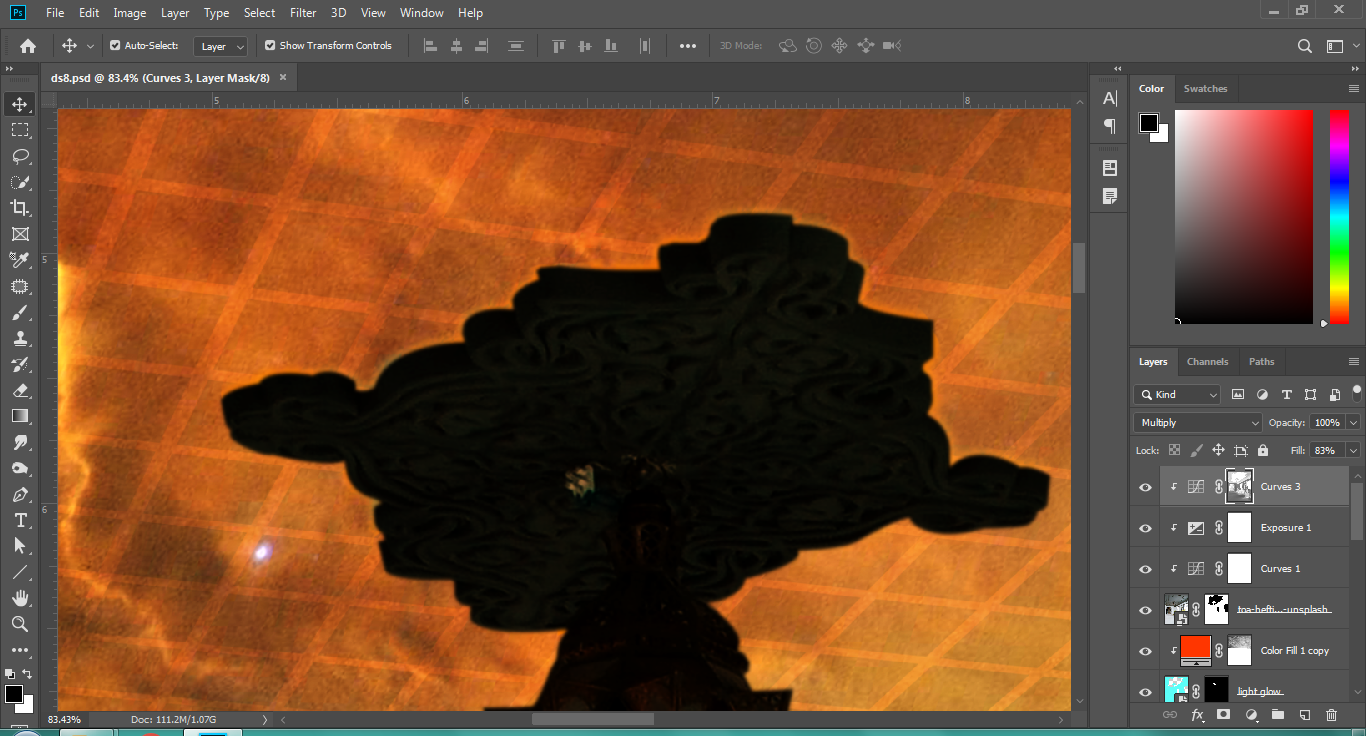Select the Smudge tool
The height and width of the screenshot is (736, 1366).
click(19, 442)
